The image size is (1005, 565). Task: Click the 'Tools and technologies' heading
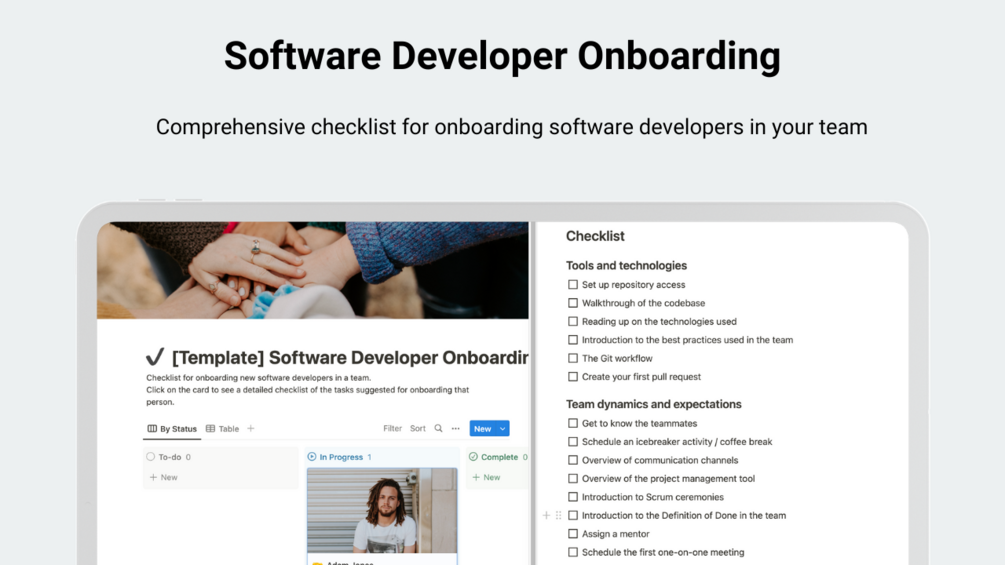point(626,265)
